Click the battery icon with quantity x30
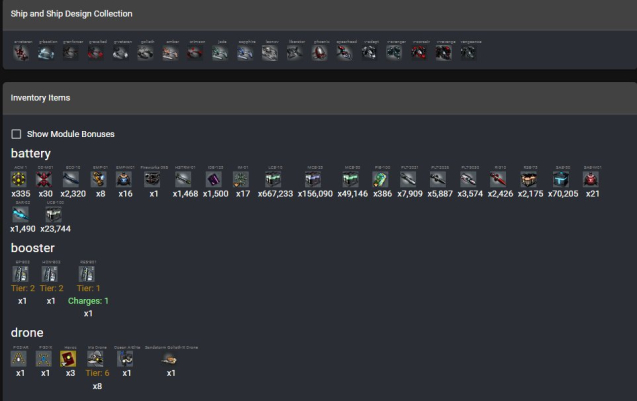The image size is (637, 401). [x=44, y=180]
